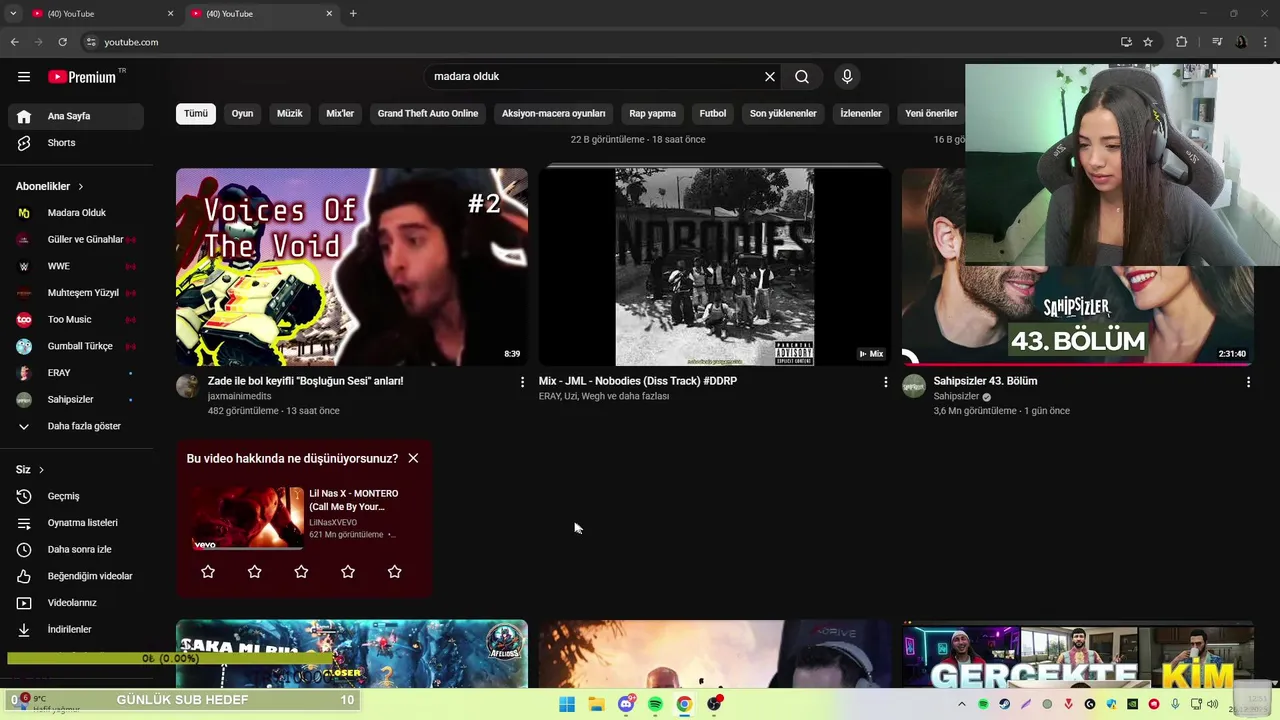1280x720 pixels.
Task: Open Geçmiş history page
Action: [76, 496]
